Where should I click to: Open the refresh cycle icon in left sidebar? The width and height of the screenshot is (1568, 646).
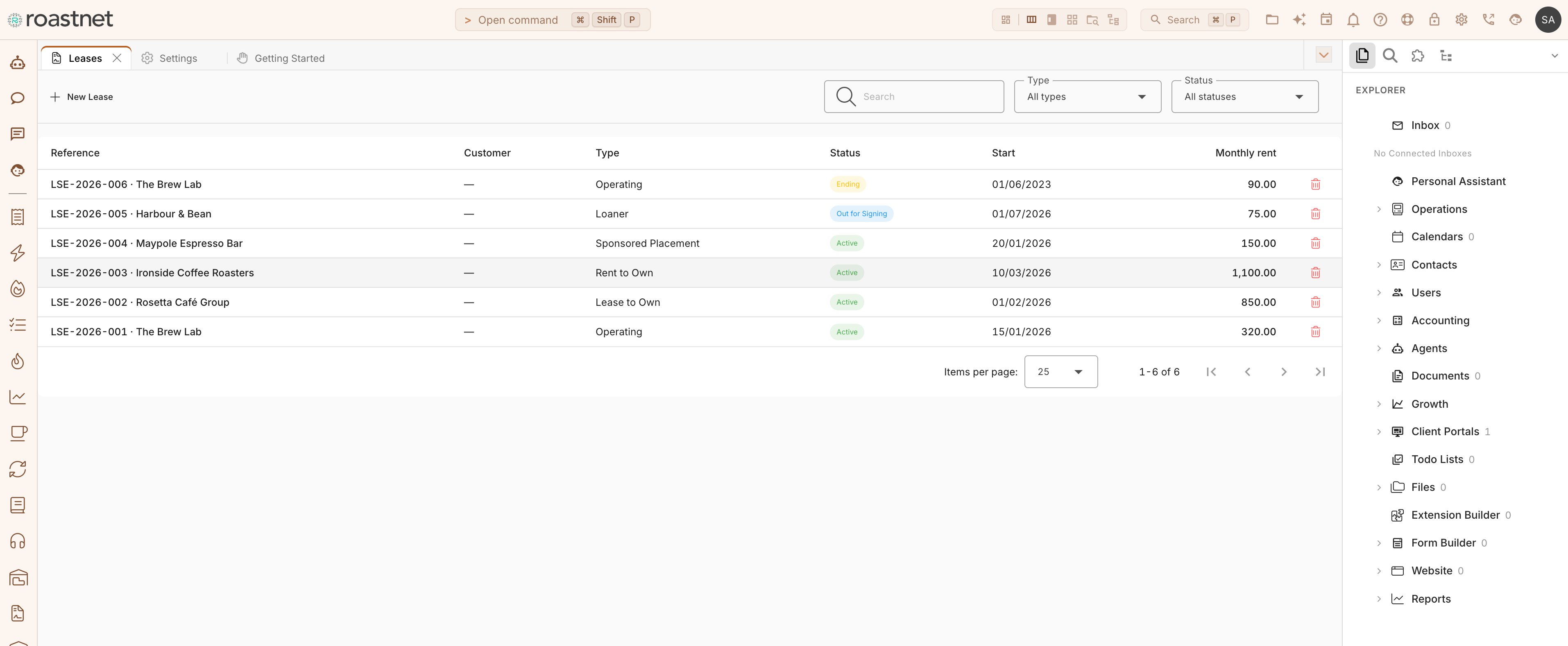[18, 469]
